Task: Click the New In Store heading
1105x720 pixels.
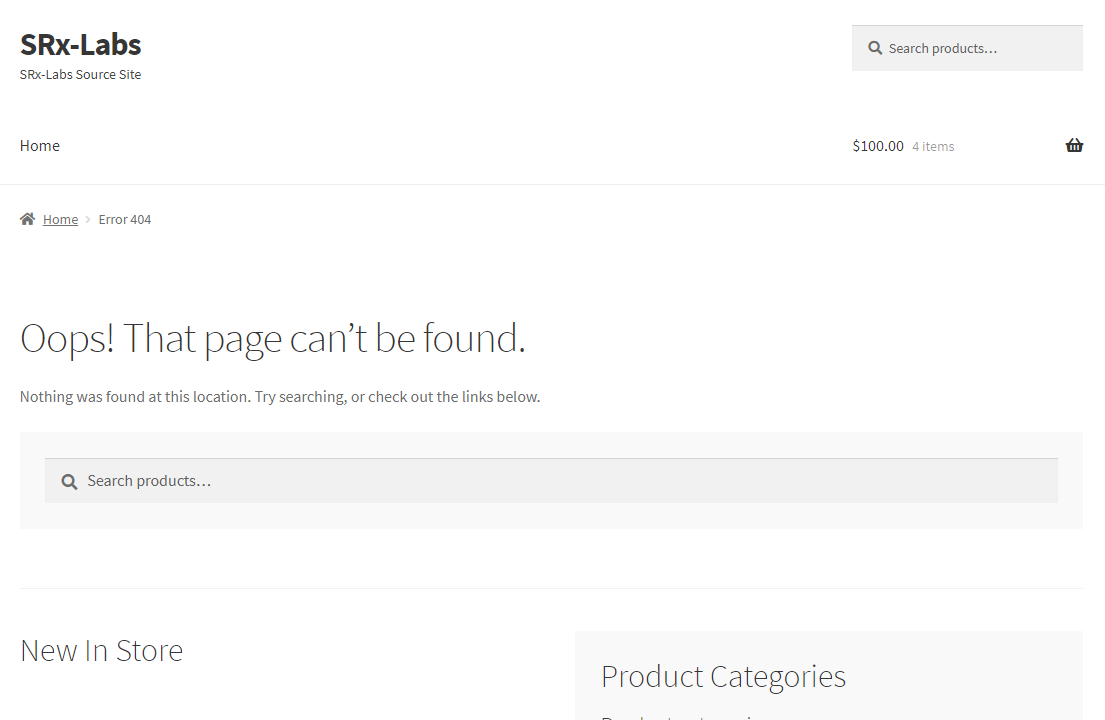Action: click(x=101, y=651)
